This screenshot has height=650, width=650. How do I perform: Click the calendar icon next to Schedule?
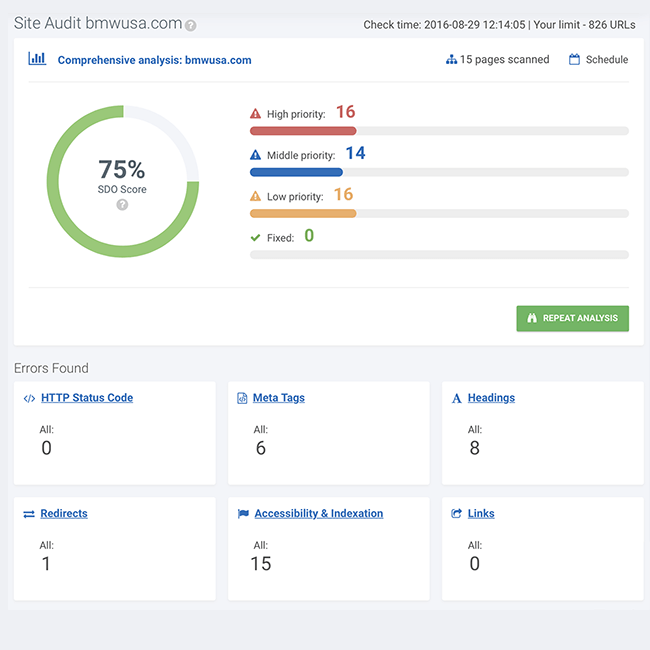click(x=574, y=60)
